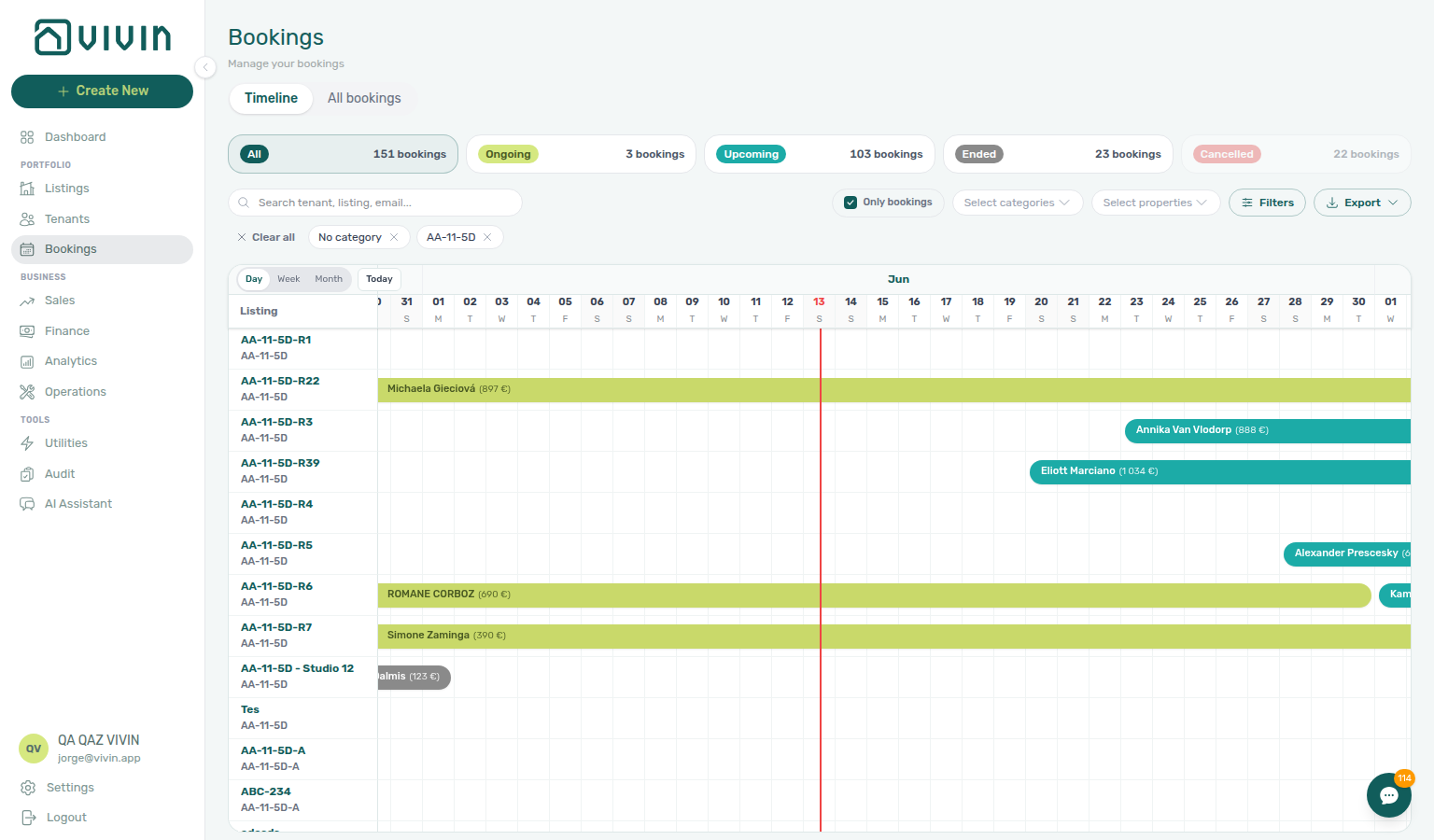Viewport: 1434px width, 840px height.
Task: Filter by Upcoming bookings
Action: point(820,154)
